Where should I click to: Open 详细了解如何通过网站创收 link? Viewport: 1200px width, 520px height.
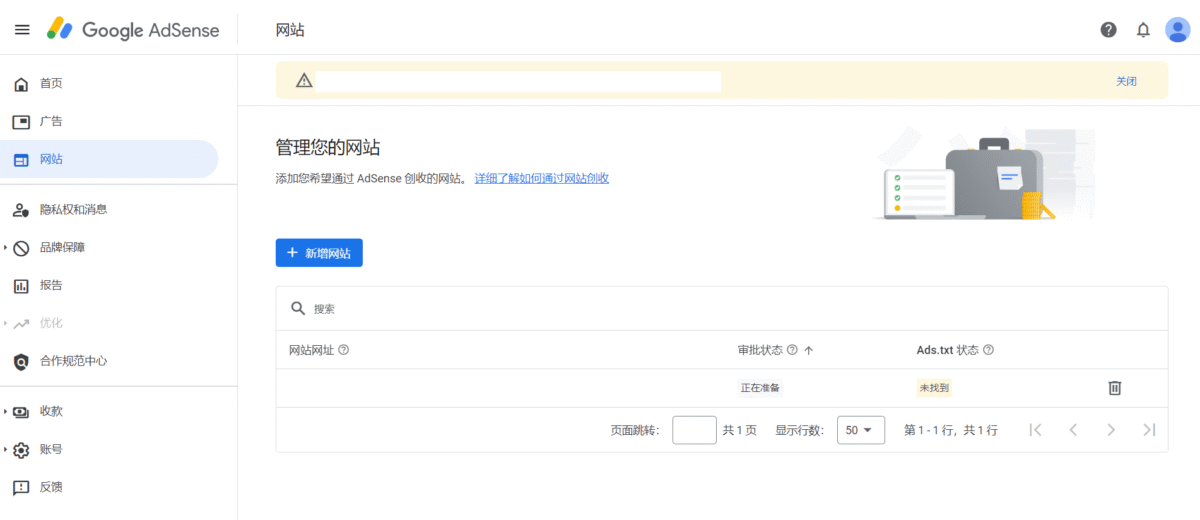point(541,178)
